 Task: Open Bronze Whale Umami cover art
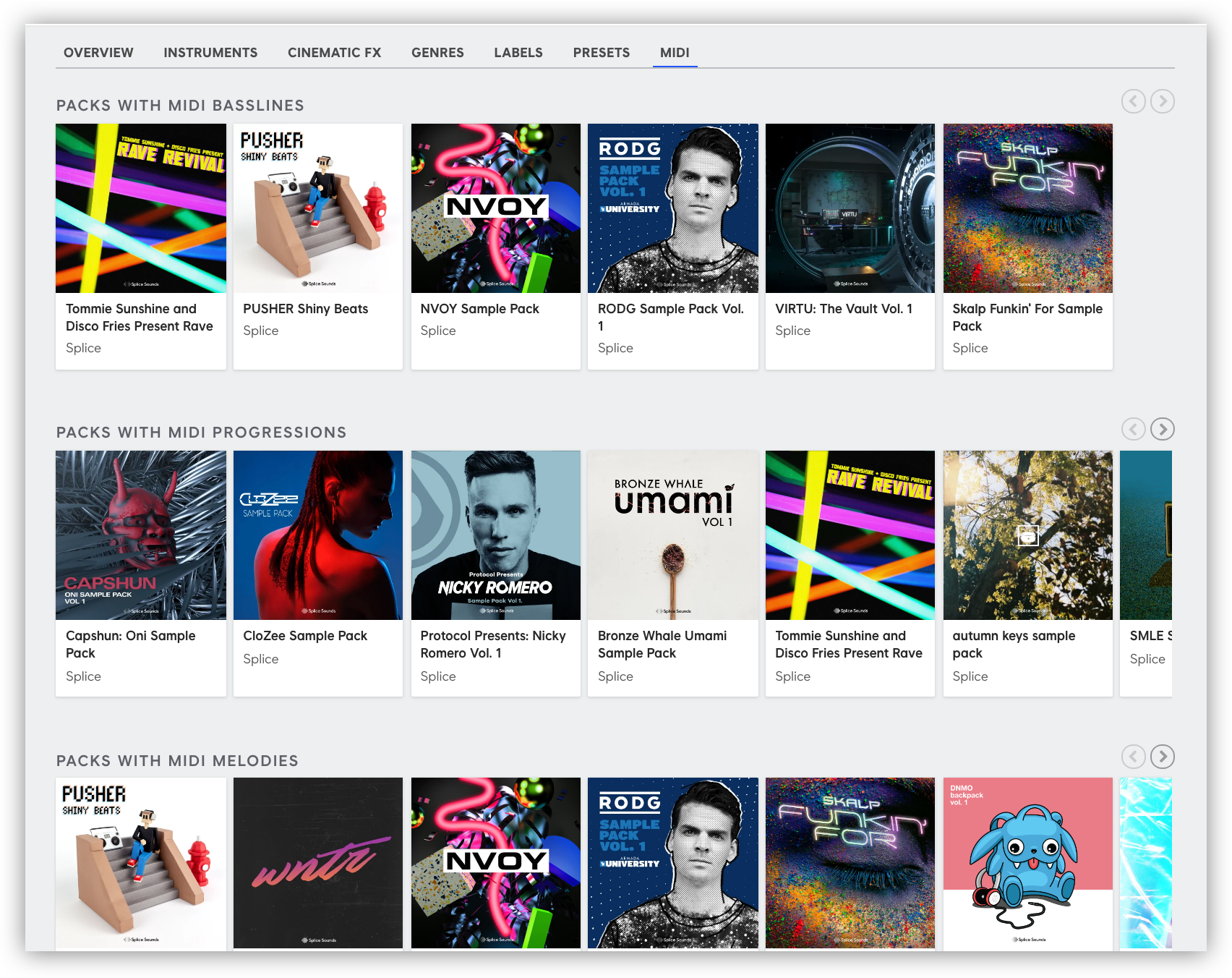(x=673, y=535)
